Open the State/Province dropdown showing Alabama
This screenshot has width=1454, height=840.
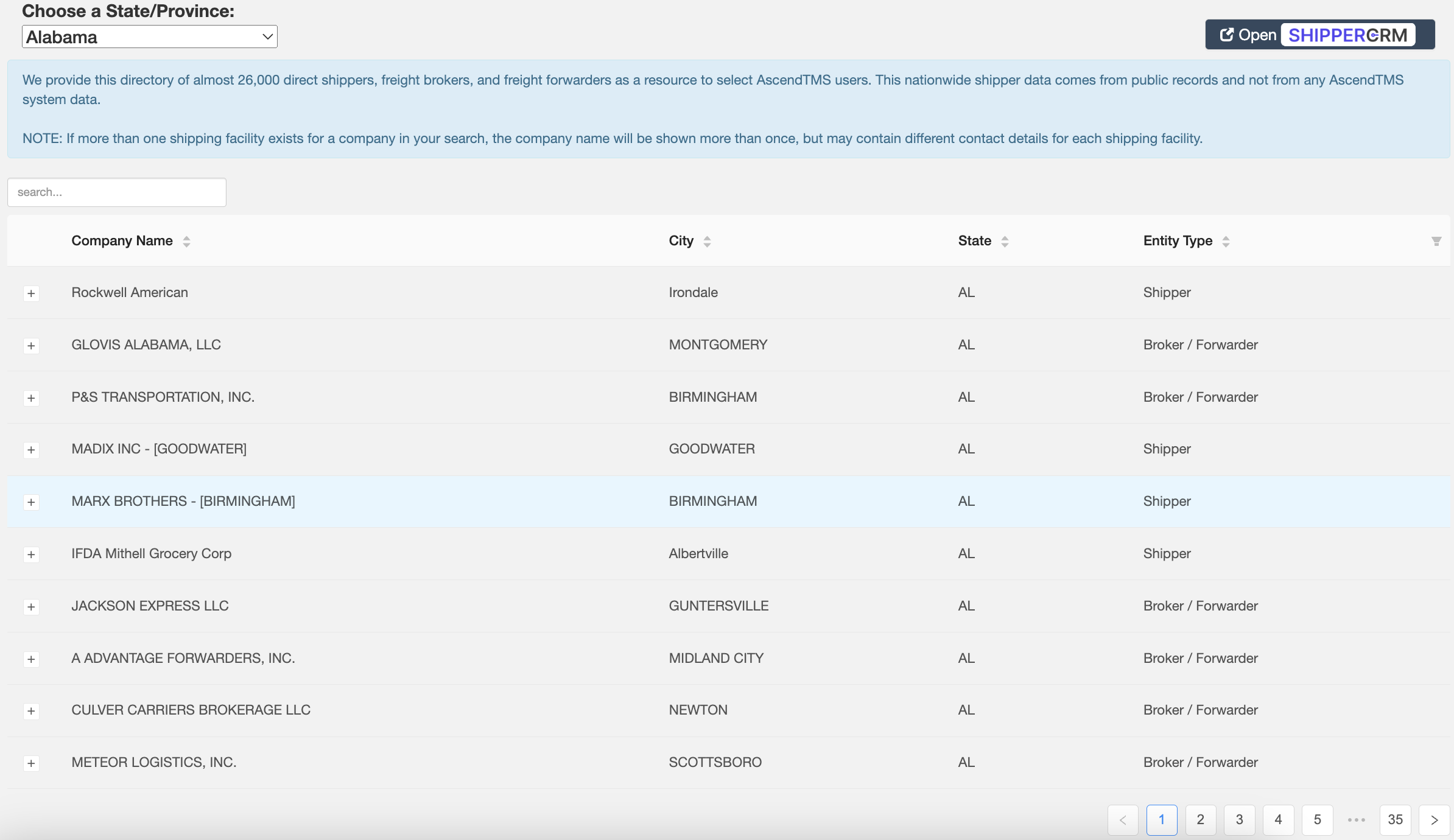(150, 37)
